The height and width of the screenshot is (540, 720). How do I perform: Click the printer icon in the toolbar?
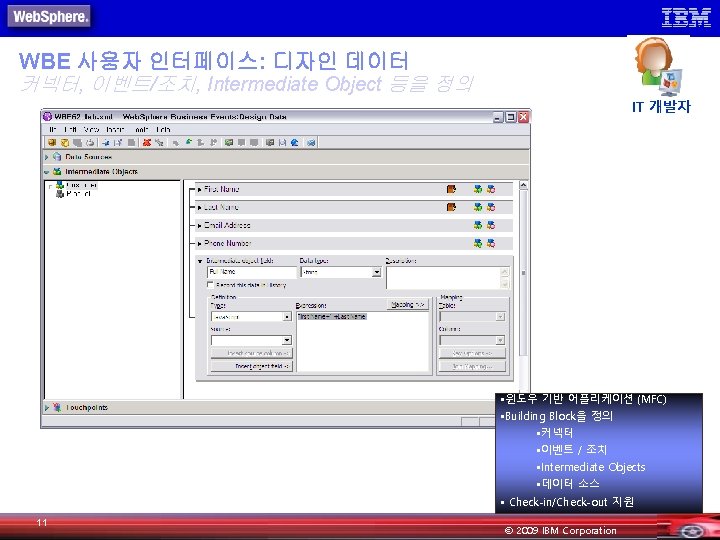click(90, 143)
